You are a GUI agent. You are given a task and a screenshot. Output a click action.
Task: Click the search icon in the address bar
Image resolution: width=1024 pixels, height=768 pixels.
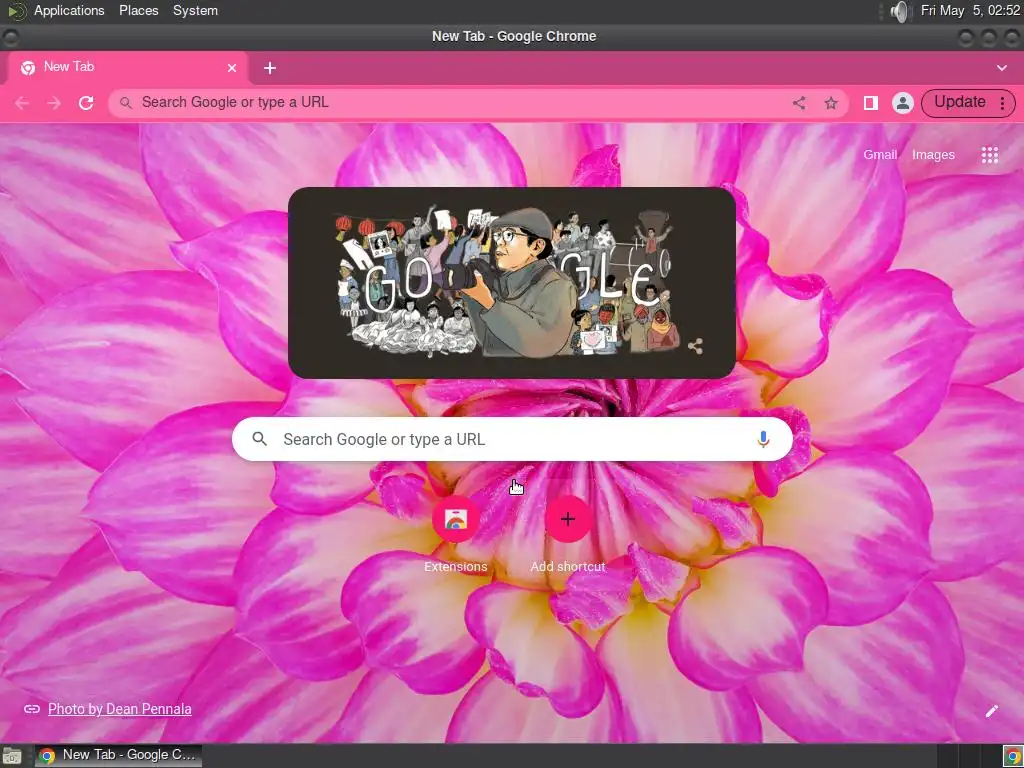click(x=126, y=103)
